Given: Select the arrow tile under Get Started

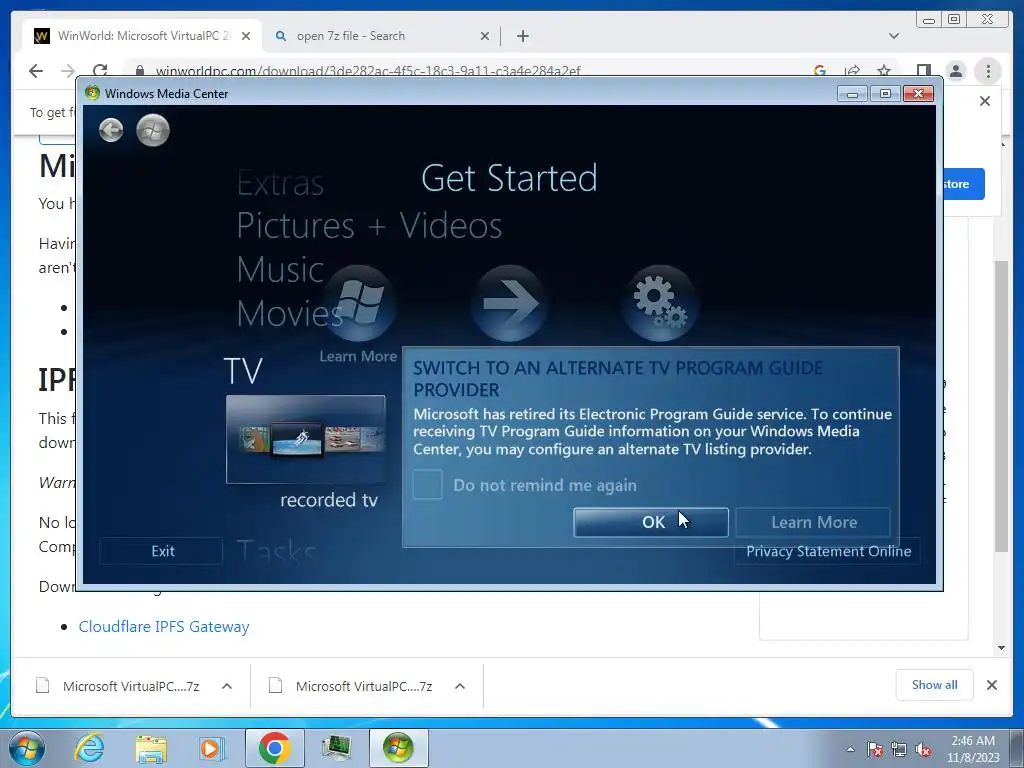Looking at the screenshot, I should [509, 302].
